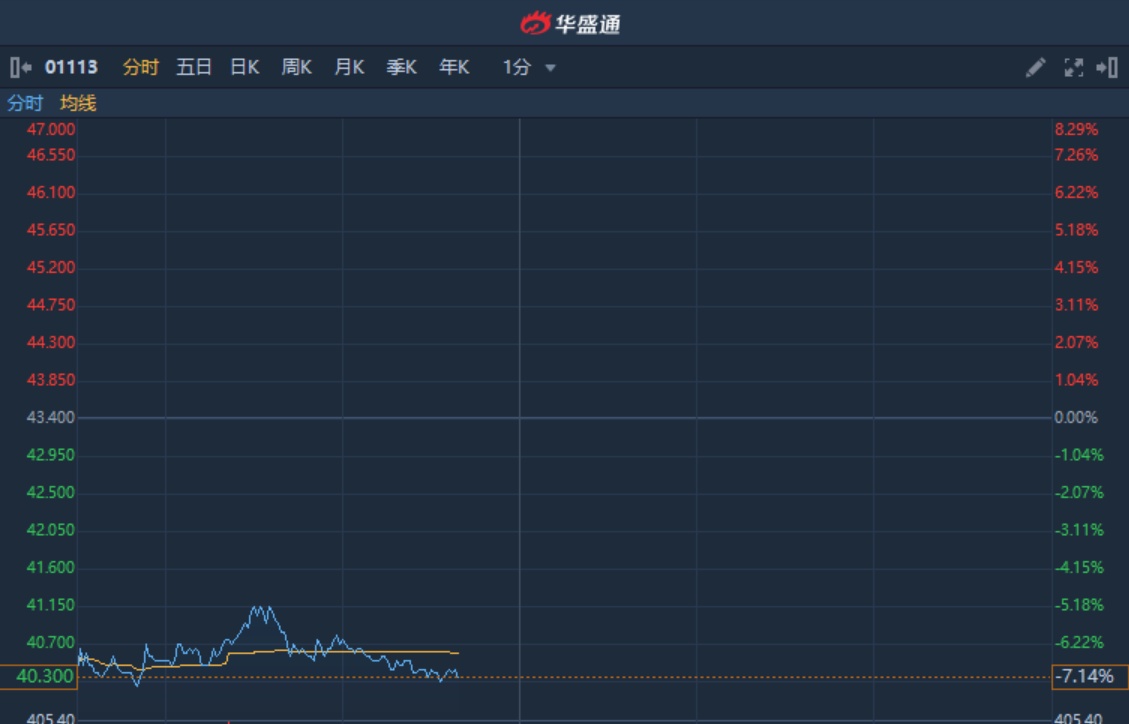Open the 季K quarterly chart tab

(x=402, y=68)
